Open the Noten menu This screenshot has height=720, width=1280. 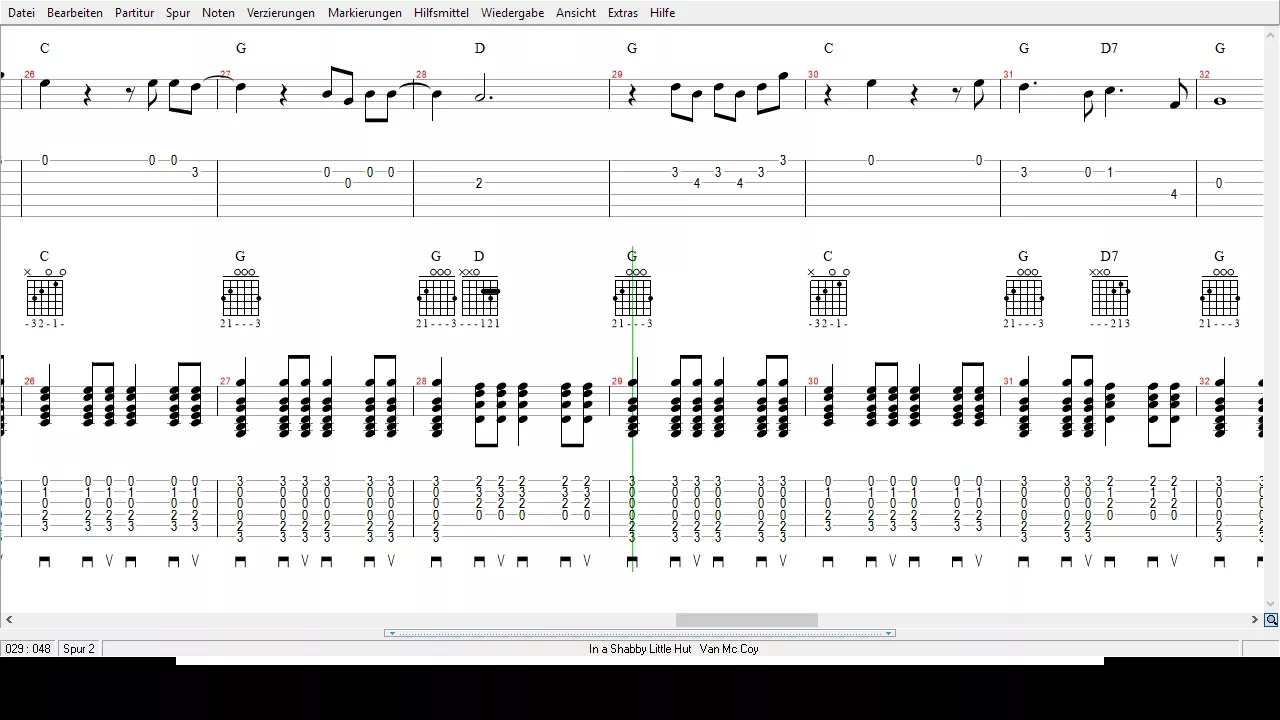click(x=218, y=13)
